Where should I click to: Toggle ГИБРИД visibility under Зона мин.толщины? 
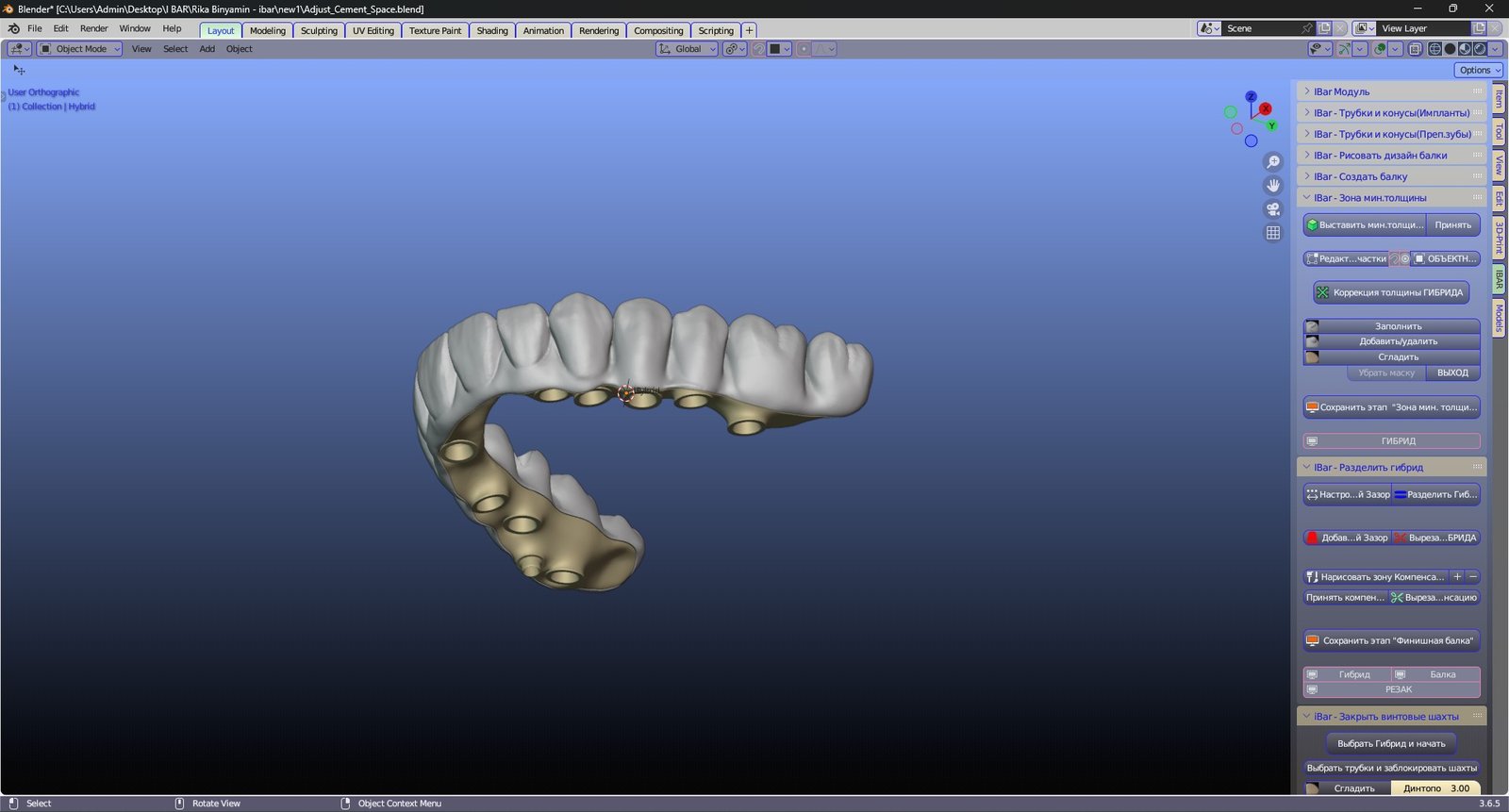[1391, 440]
